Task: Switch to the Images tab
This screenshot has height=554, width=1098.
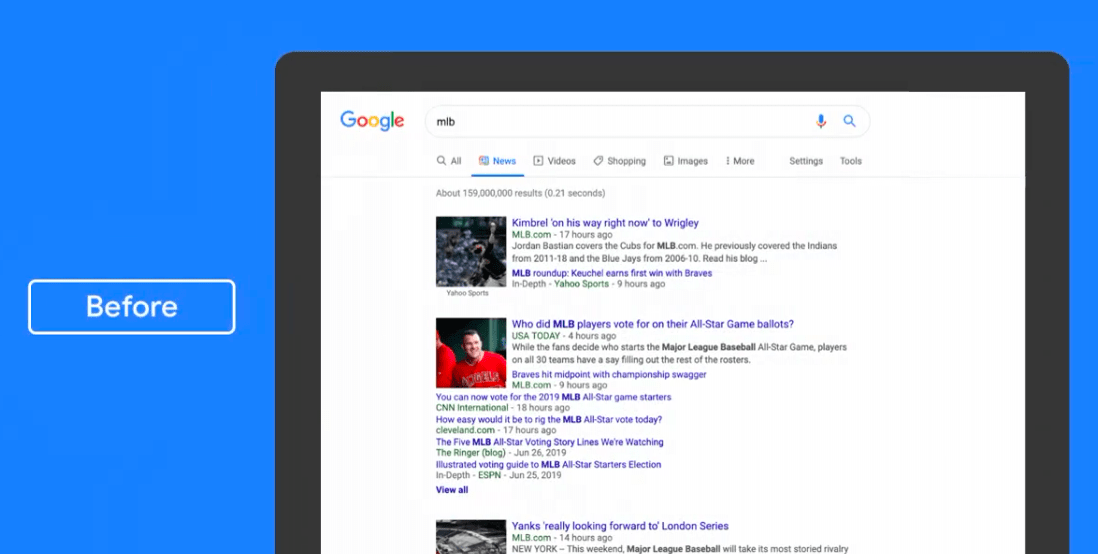Action: (686, 161)
